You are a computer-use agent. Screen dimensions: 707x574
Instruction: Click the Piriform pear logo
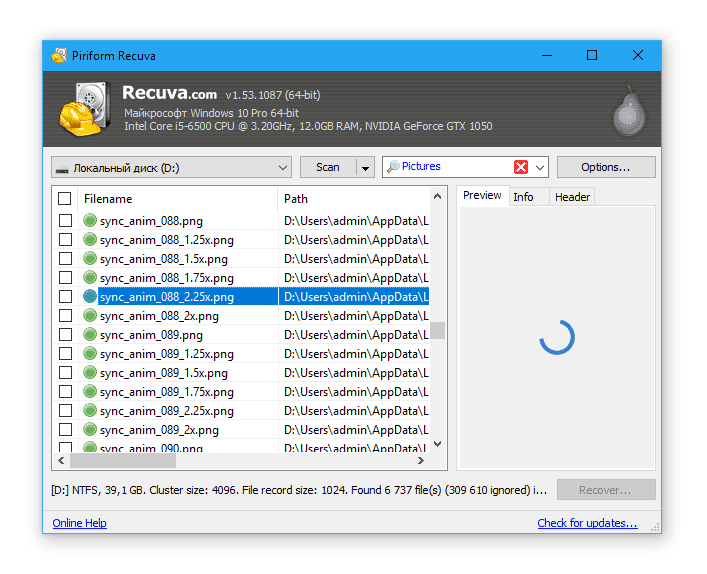[629, 110]
